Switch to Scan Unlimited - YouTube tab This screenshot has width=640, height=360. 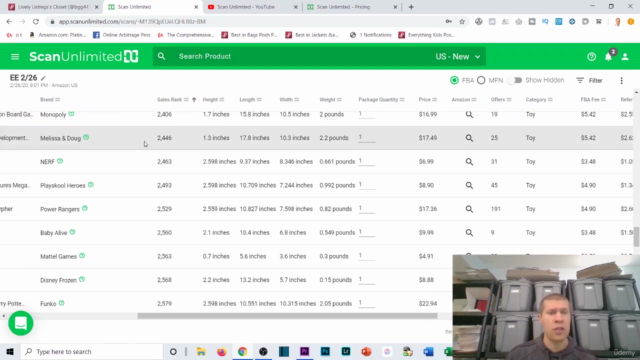click(x=253, y=7)
